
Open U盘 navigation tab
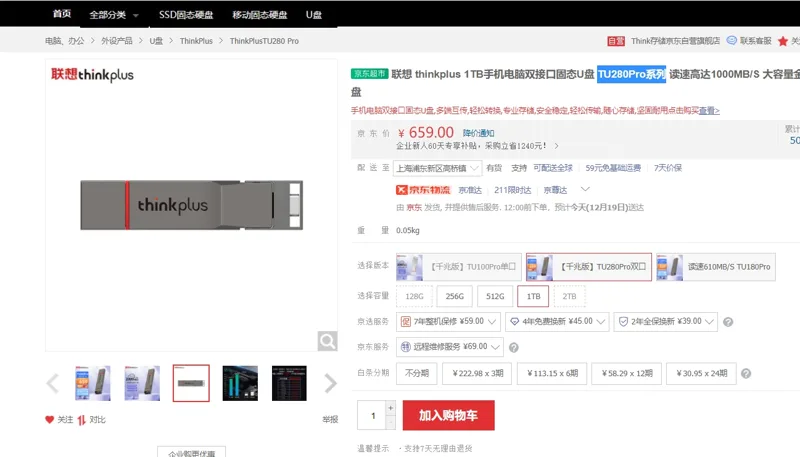click(314, 15)
